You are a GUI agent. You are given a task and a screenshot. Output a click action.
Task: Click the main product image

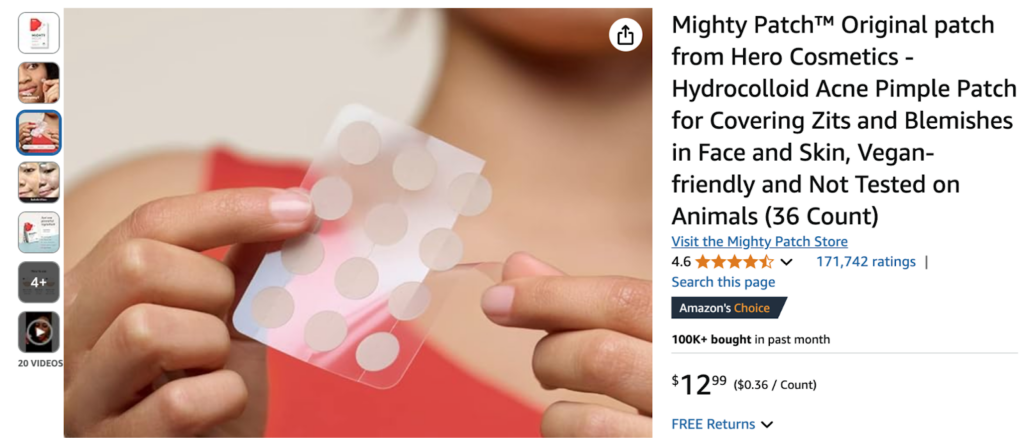point(357,223)
